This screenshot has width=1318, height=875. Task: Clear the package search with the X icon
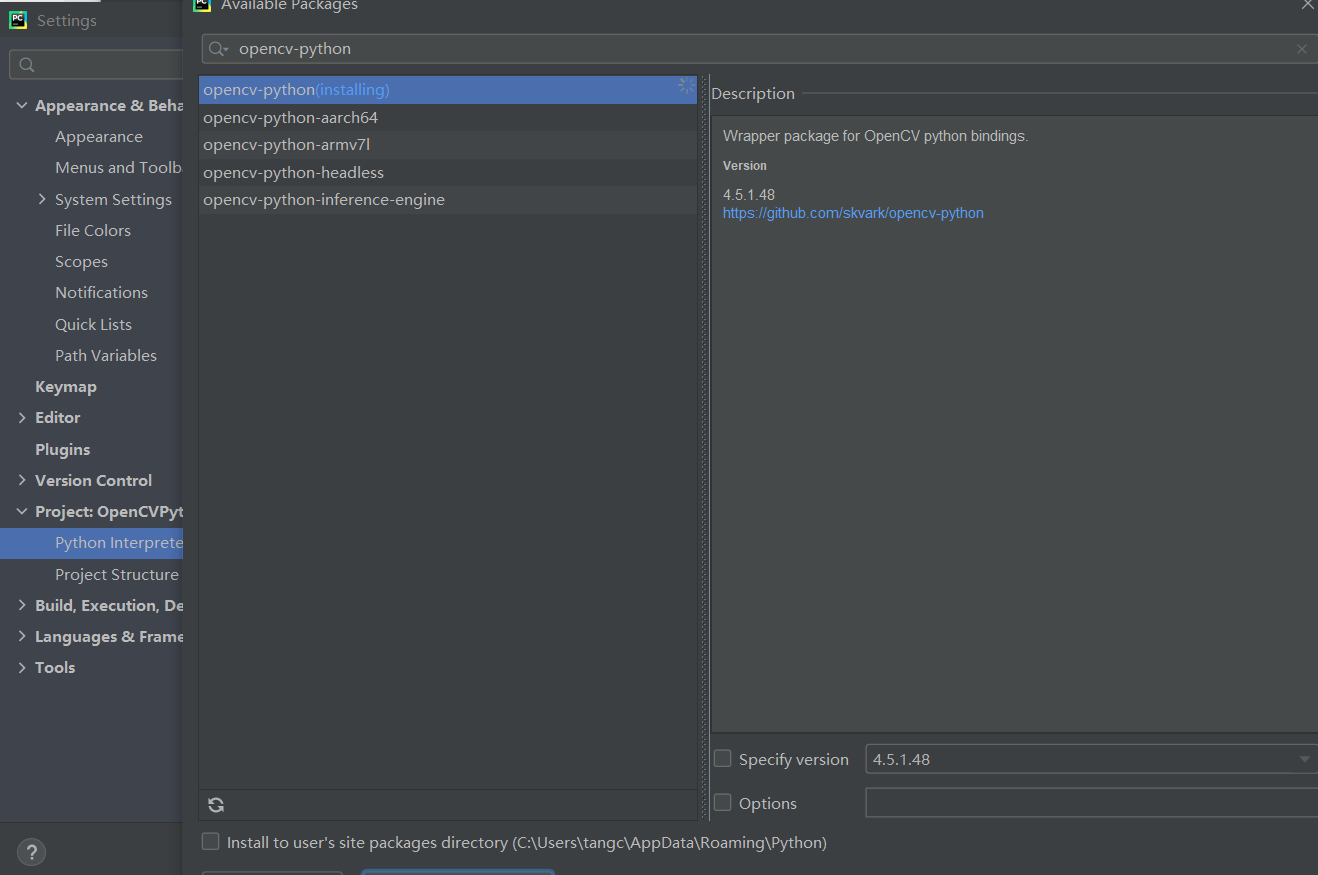[1301, 49]
